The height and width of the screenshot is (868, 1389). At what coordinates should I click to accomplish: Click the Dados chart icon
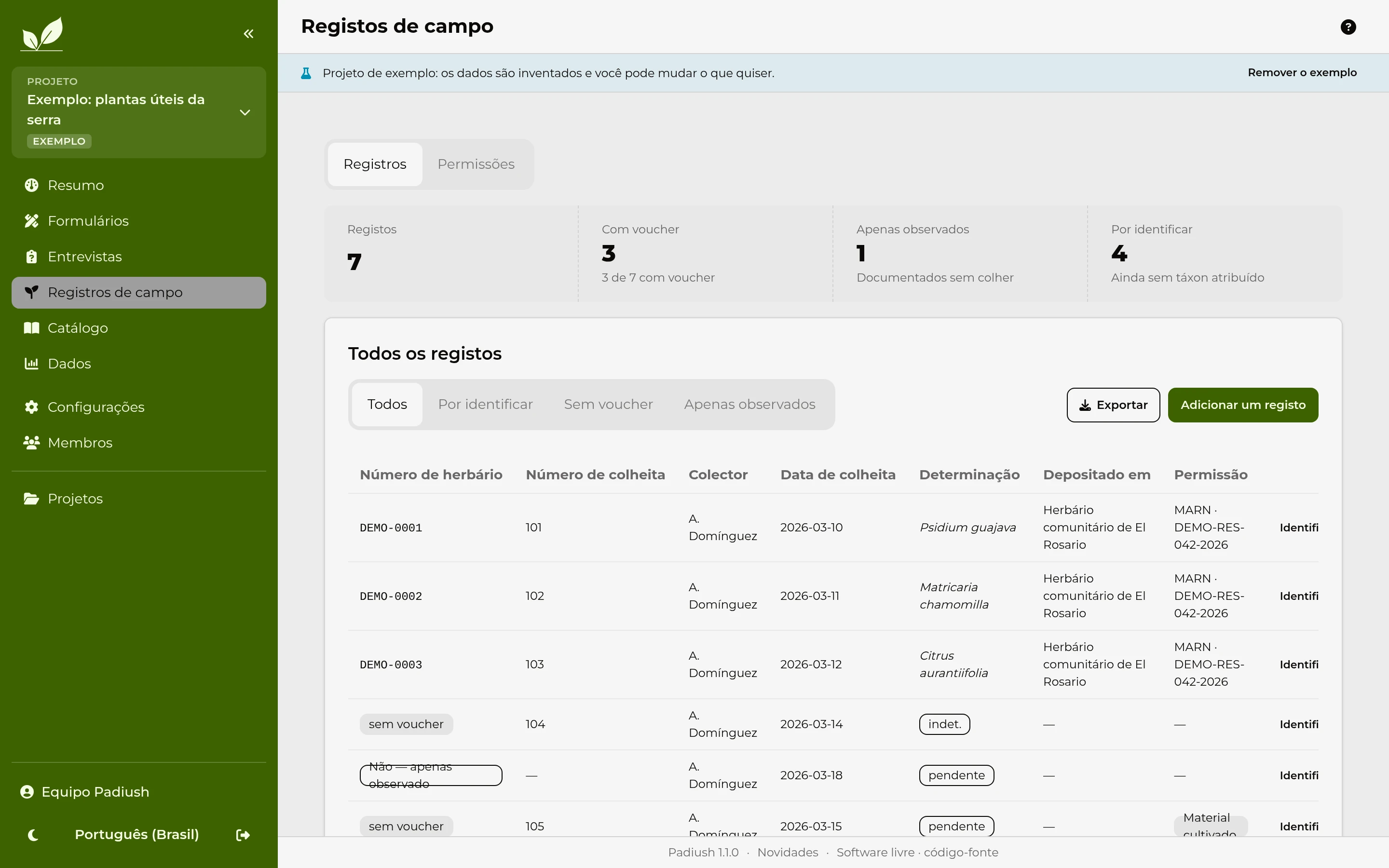[31, 364]
